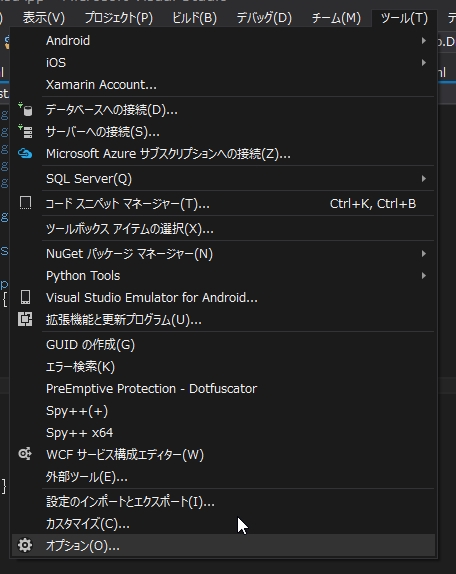456x574 pixels.
Task: Open the デバッグ(D) menu
Action: point(264,18)
